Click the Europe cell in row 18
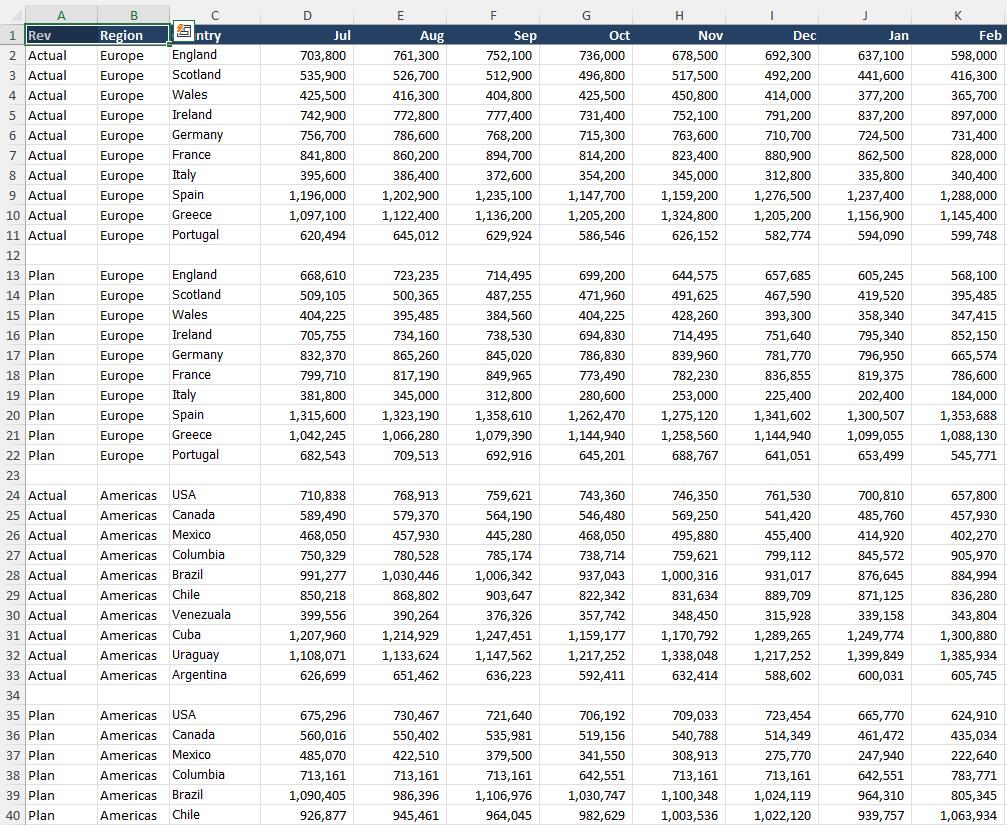 134,376
